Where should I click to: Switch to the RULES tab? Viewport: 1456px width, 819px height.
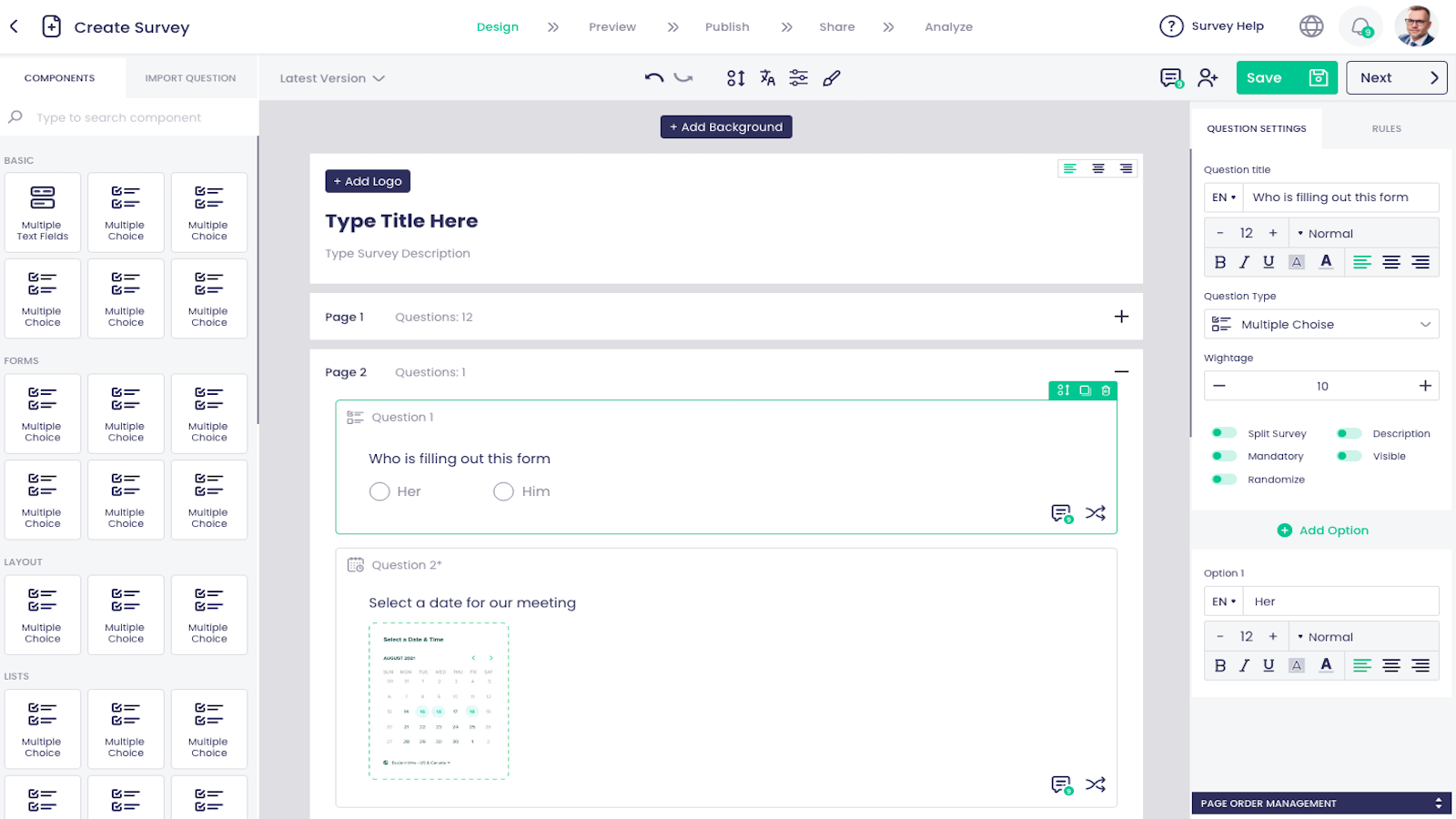(x=1386, y=128)
